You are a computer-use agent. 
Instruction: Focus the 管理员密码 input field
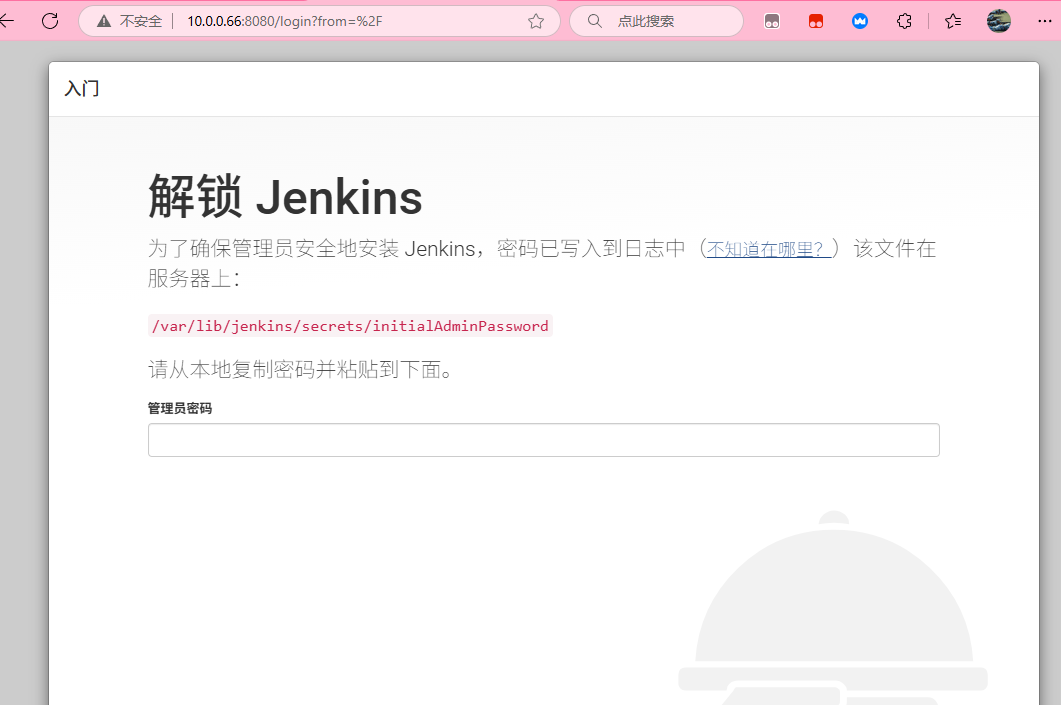543,440
